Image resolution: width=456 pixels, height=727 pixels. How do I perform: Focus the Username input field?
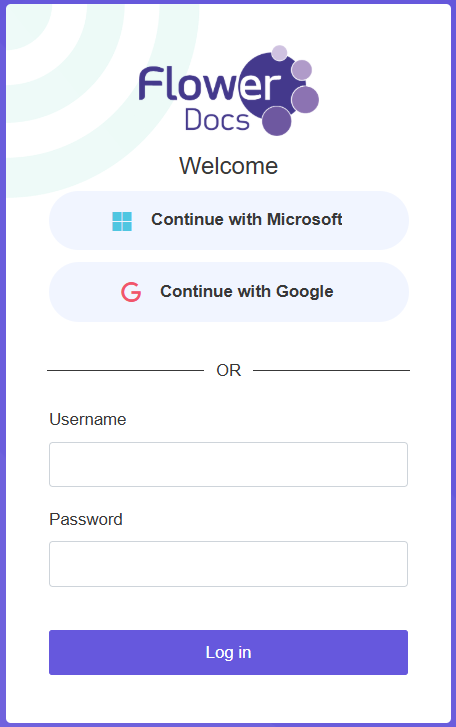(228, 465)
